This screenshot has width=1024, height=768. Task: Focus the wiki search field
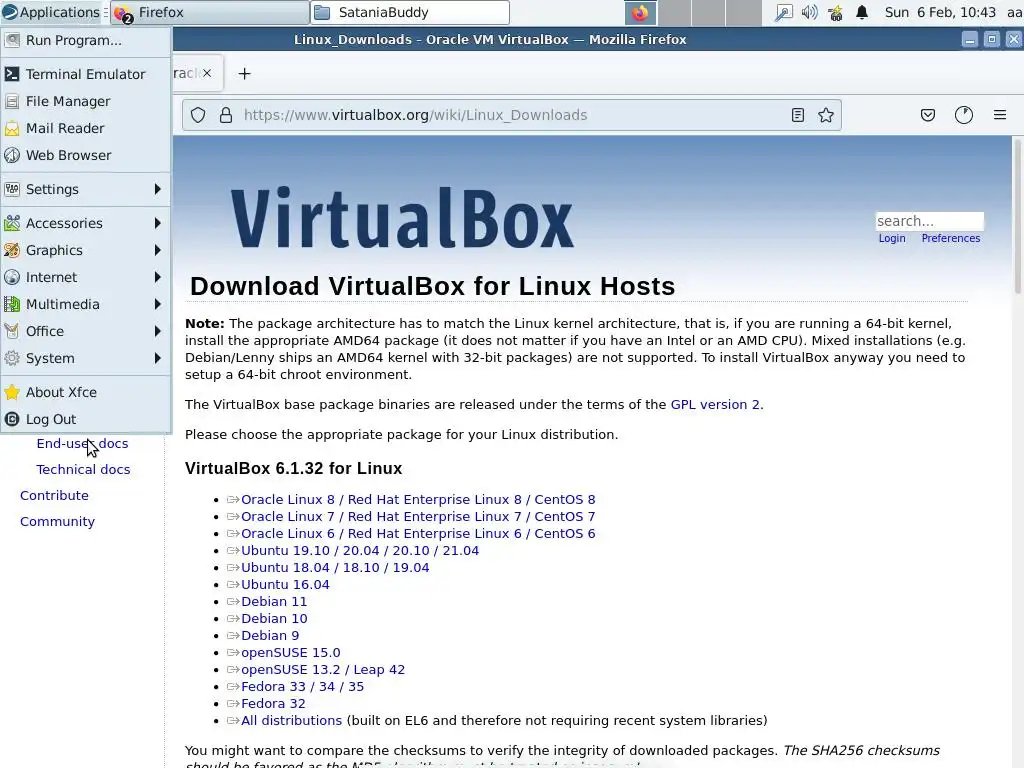click(929, 221)
